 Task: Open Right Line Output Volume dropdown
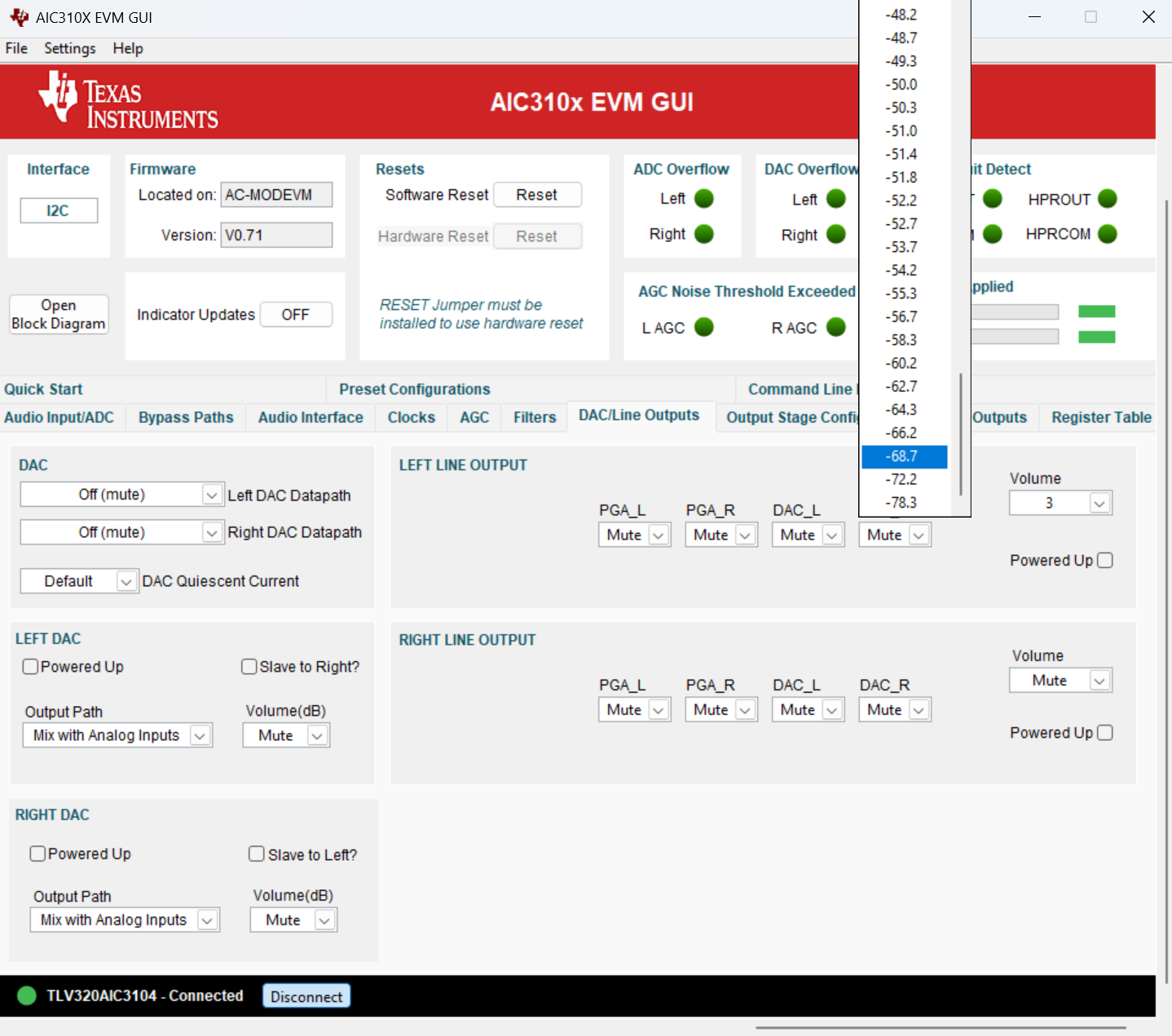[1060, 681]
